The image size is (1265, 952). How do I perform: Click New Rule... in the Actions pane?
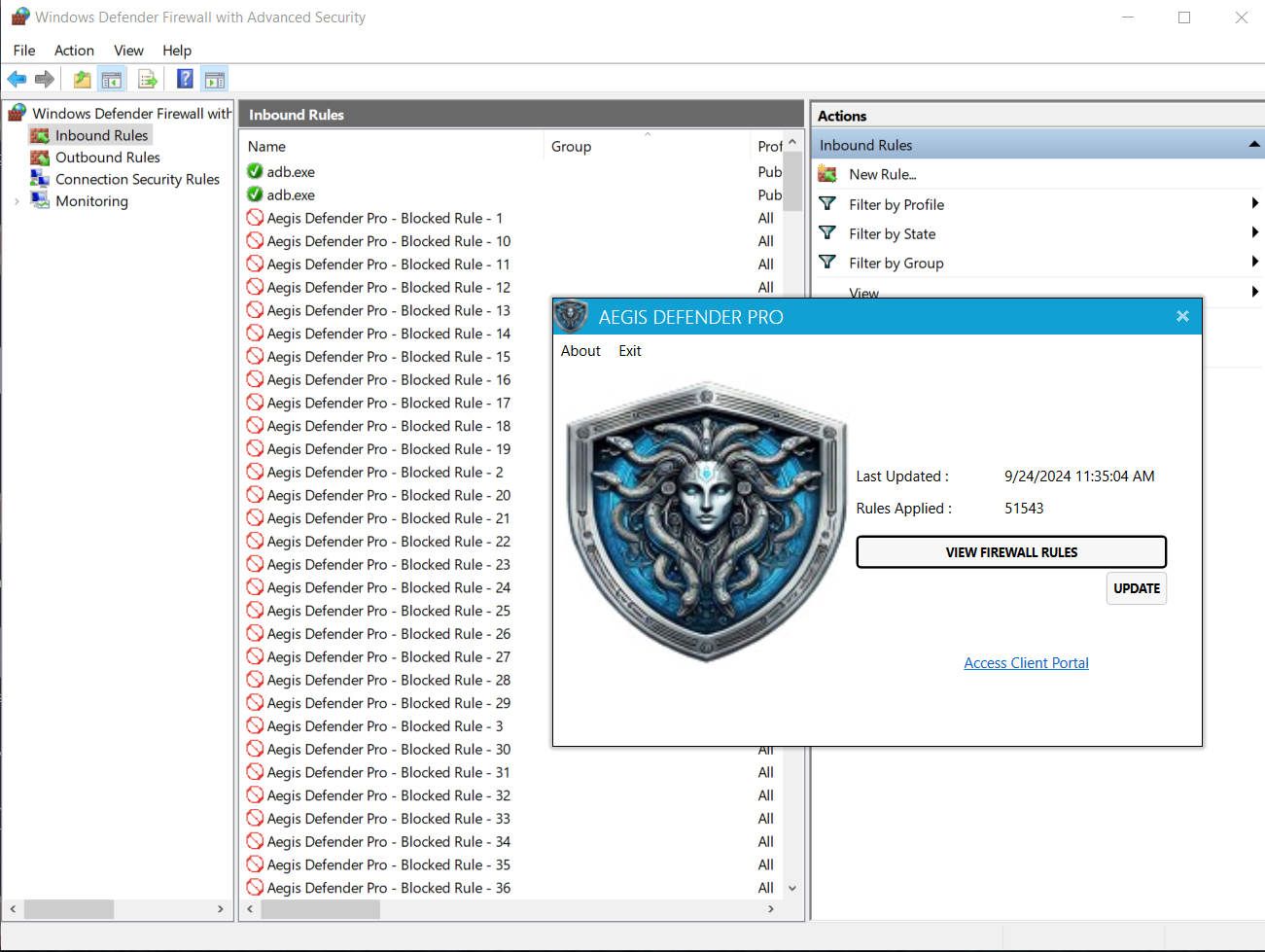coord(883,174)
